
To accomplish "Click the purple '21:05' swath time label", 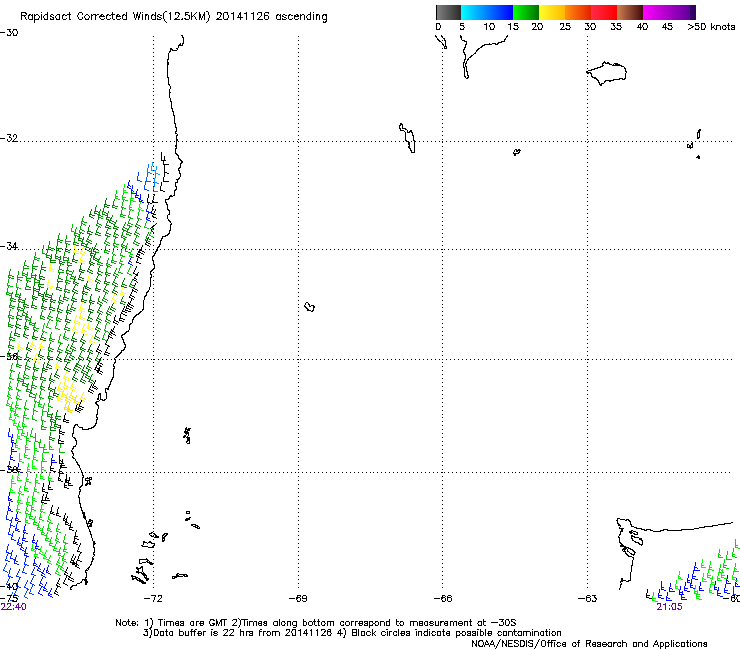I will 669,607.
